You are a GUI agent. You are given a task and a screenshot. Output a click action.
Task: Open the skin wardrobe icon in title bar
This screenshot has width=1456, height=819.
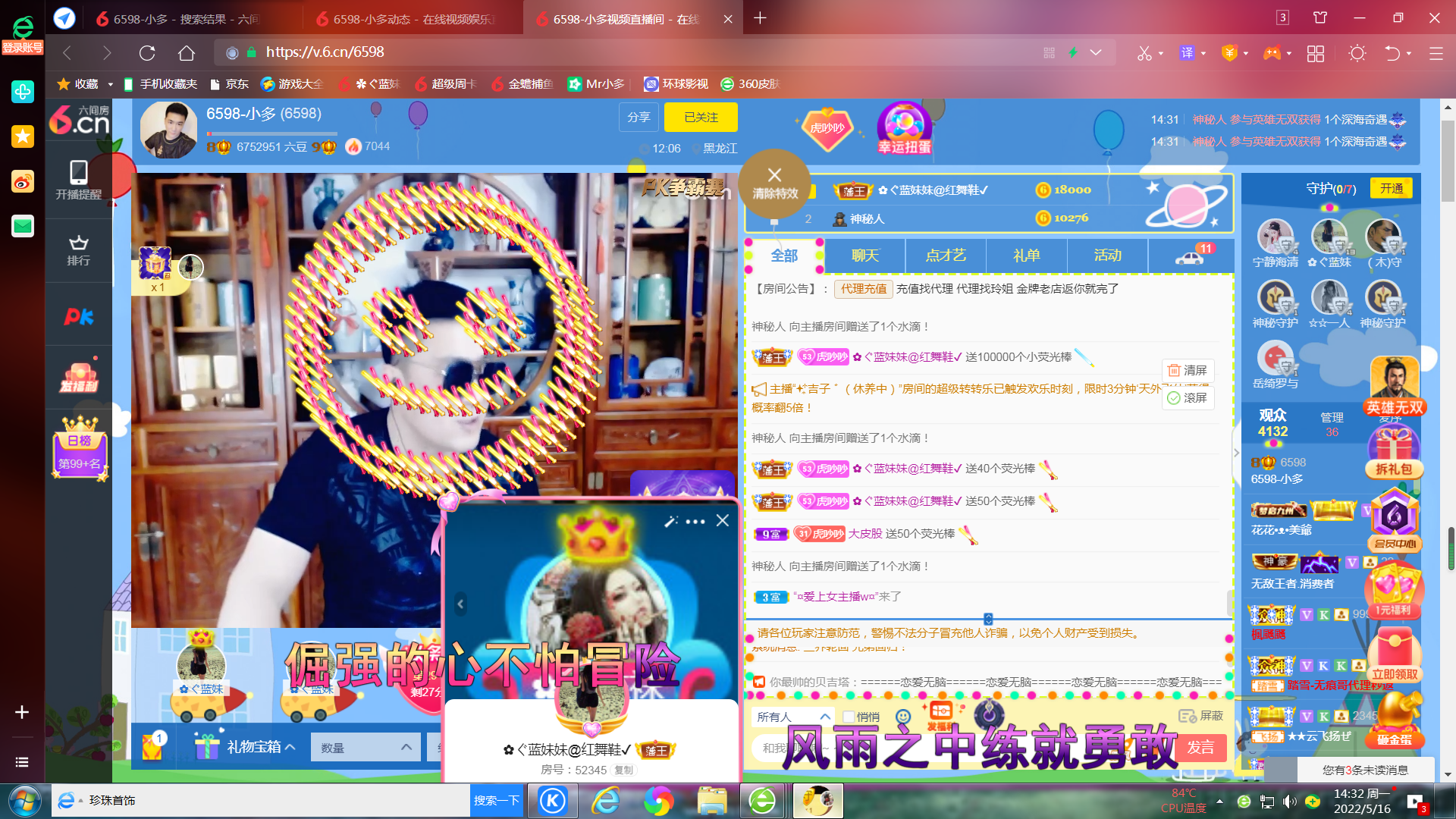click(x=1320, y=18)
